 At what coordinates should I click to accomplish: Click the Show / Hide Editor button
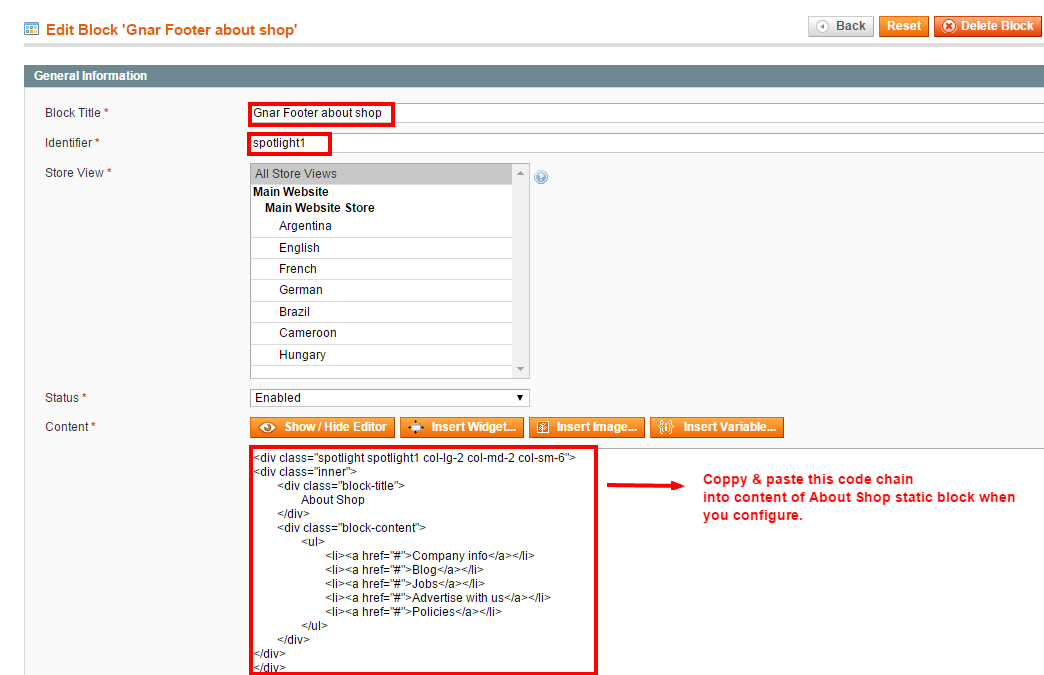[x=322, y=427]
